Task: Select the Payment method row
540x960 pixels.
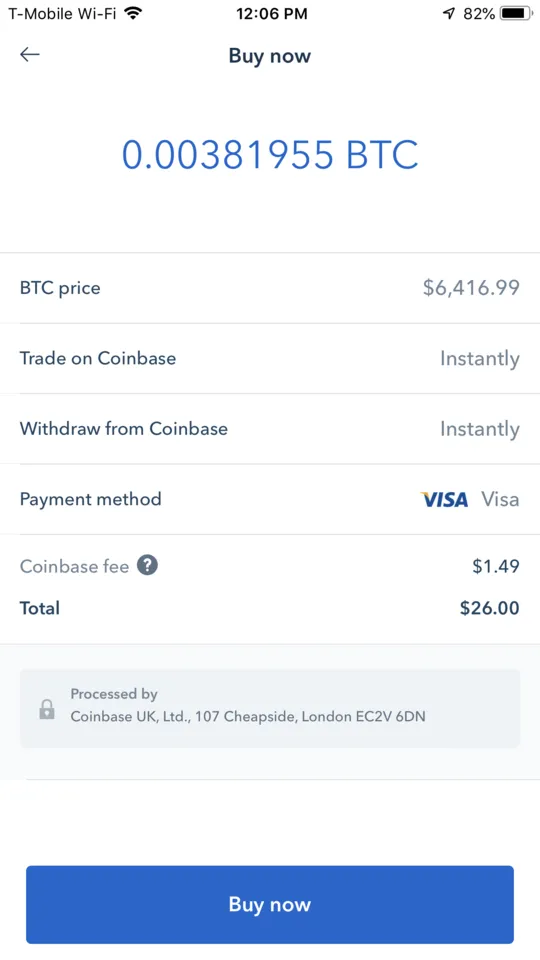Action: [270, 499]
